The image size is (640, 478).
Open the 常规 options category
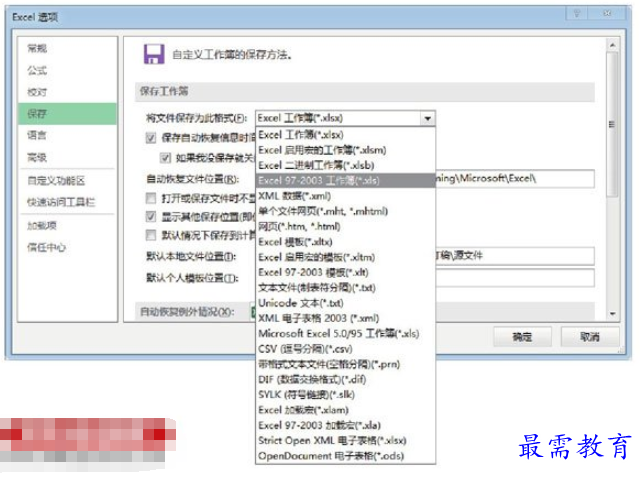[x=67, y=49]
